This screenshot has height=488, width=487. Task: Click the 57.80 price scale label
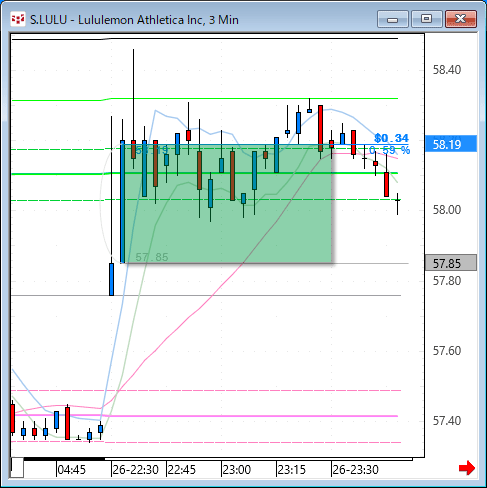coord(447,281)
